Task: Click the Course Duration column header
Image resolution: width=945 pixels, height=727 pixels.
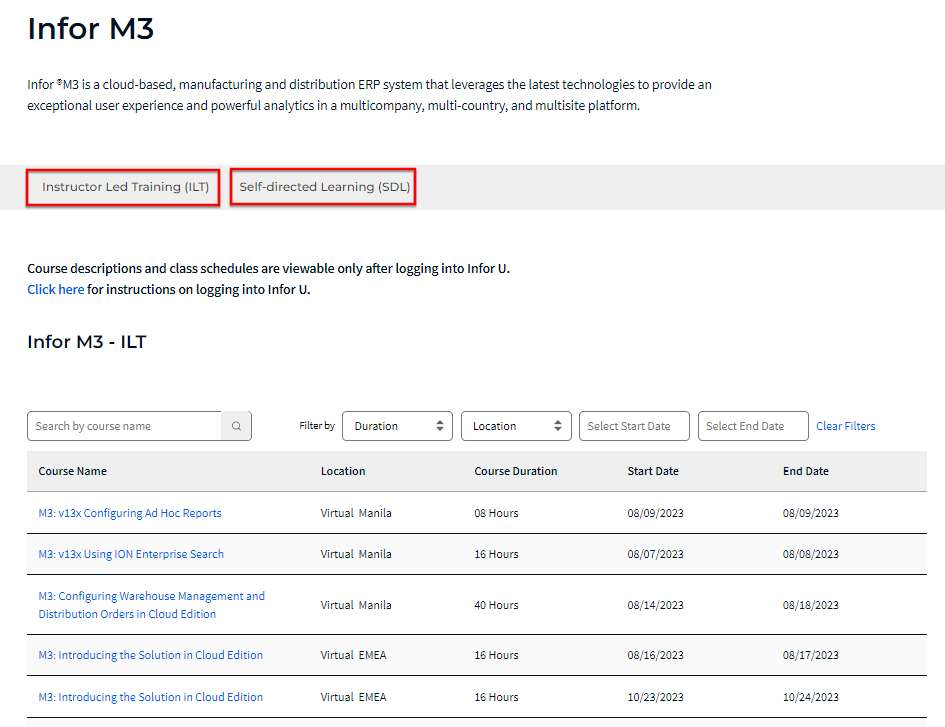Action: [x=516, y=471]
